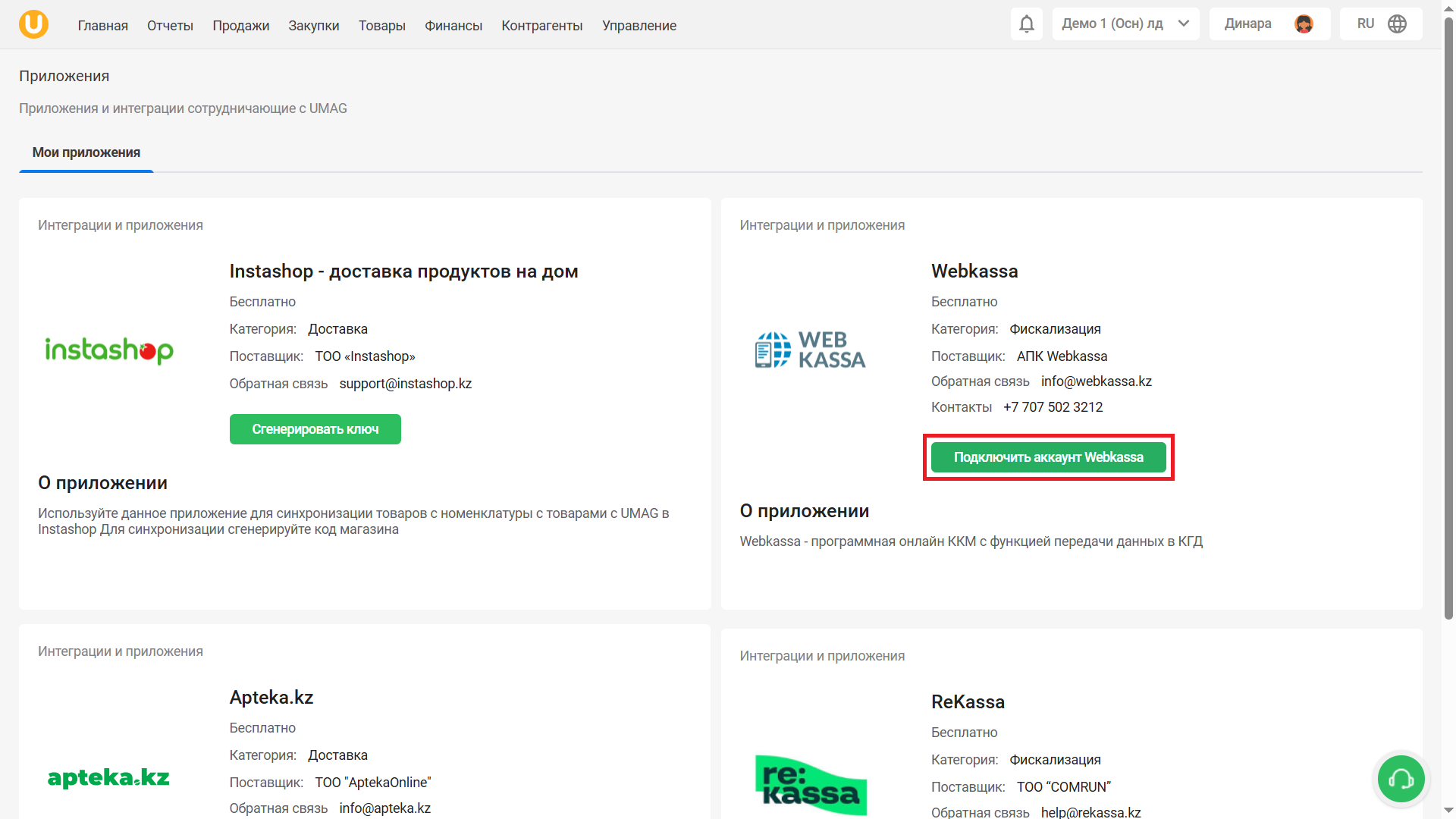This screenshot has height=819, width=1456.
Task: Click the apteka.kz logo
Action: (x=108, y=777)
